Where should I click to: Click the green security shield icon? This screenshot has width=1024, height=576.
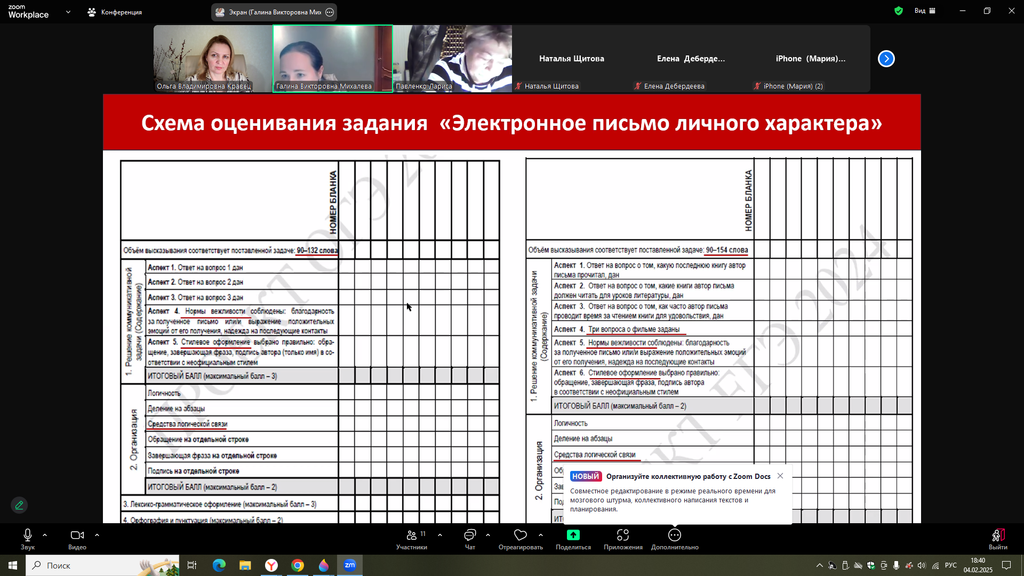[899, 11]
